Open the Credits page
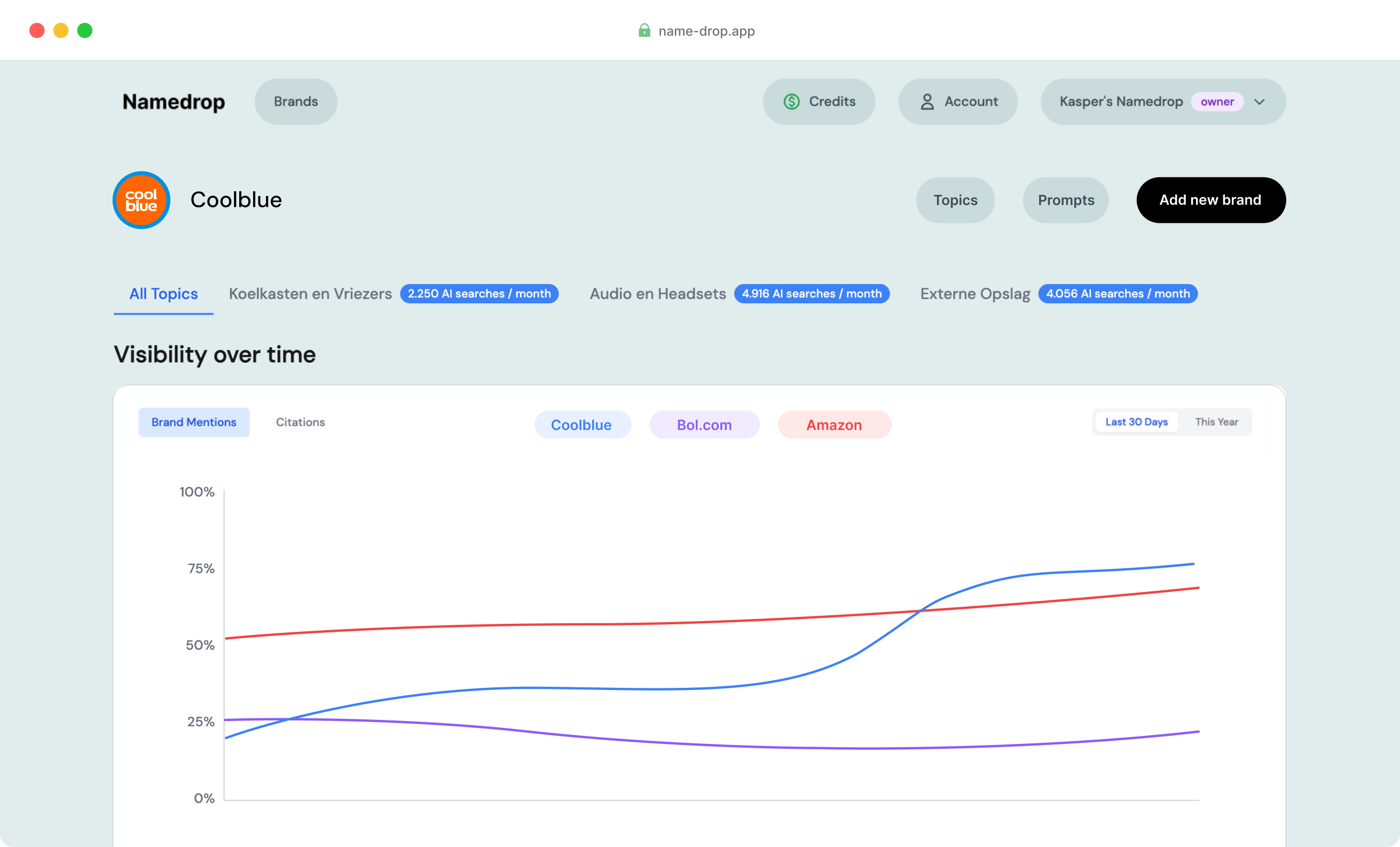The width and height of the screenshot is (1400, 847). pyautogui.click(x=819, y=102)
